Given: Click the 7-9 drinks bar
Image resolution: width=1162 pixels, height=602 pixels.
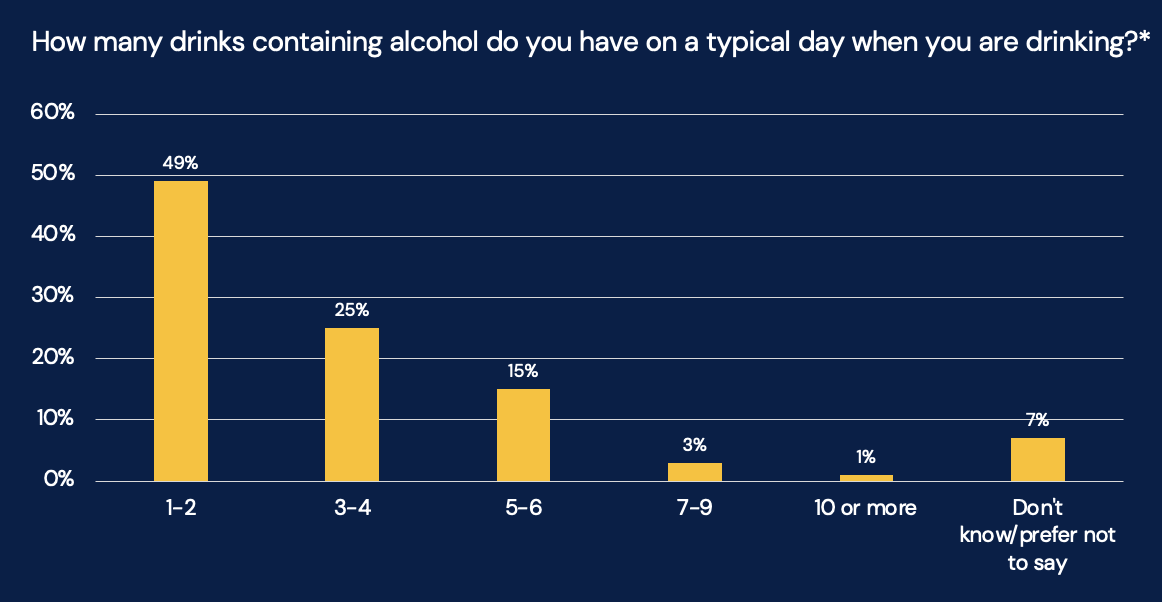Looking at the screenshot, I should pos(695,471).
